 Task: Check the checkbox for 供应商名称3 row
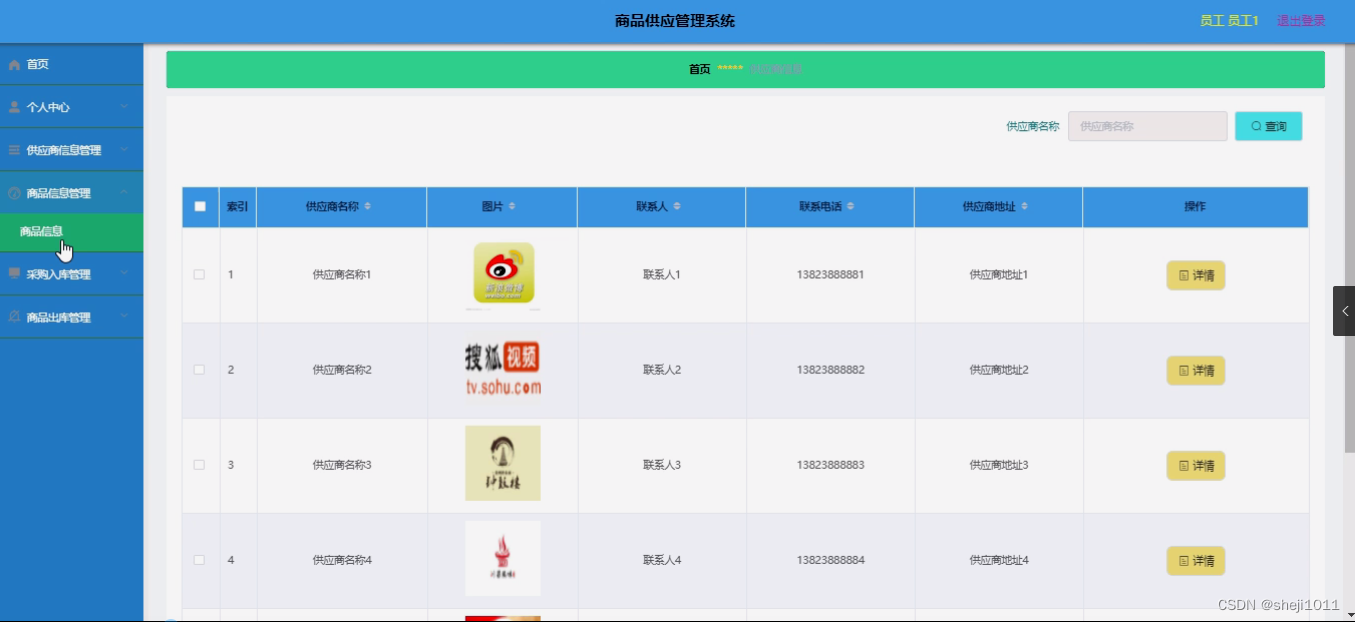(x=200, y=465)
